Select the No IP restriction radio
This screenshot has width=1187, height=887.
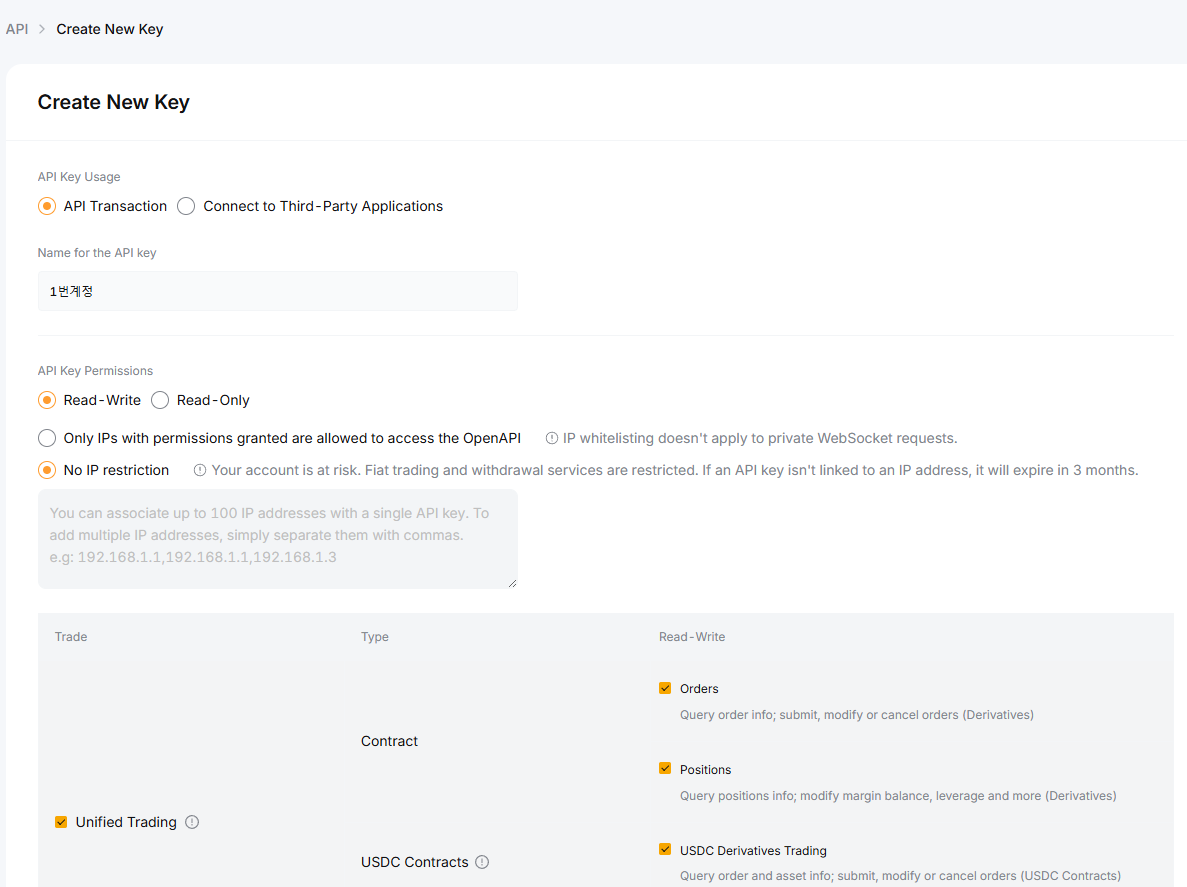[47, 470]
